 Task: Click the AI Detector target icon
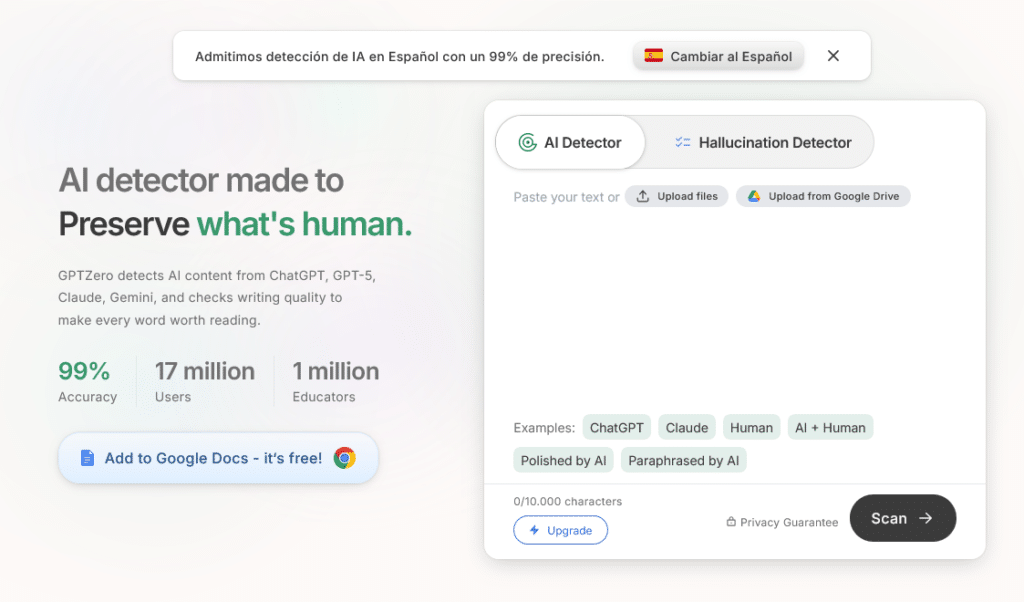coord(527,142)
